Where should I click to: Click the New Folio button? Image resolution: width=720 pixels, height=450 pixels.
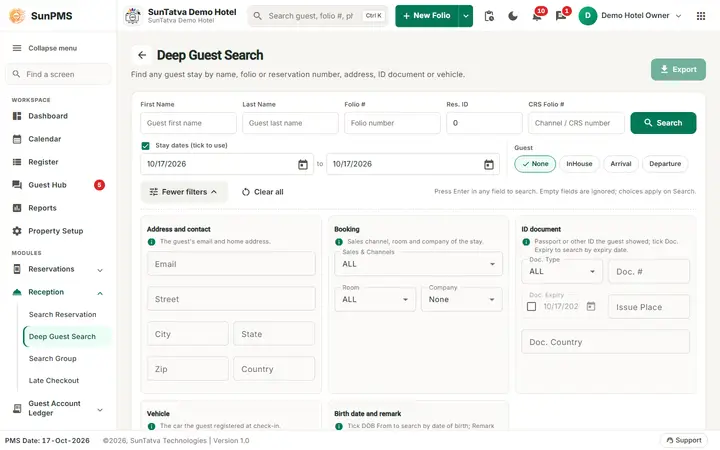pyautogui.click(x=427, y=16)
